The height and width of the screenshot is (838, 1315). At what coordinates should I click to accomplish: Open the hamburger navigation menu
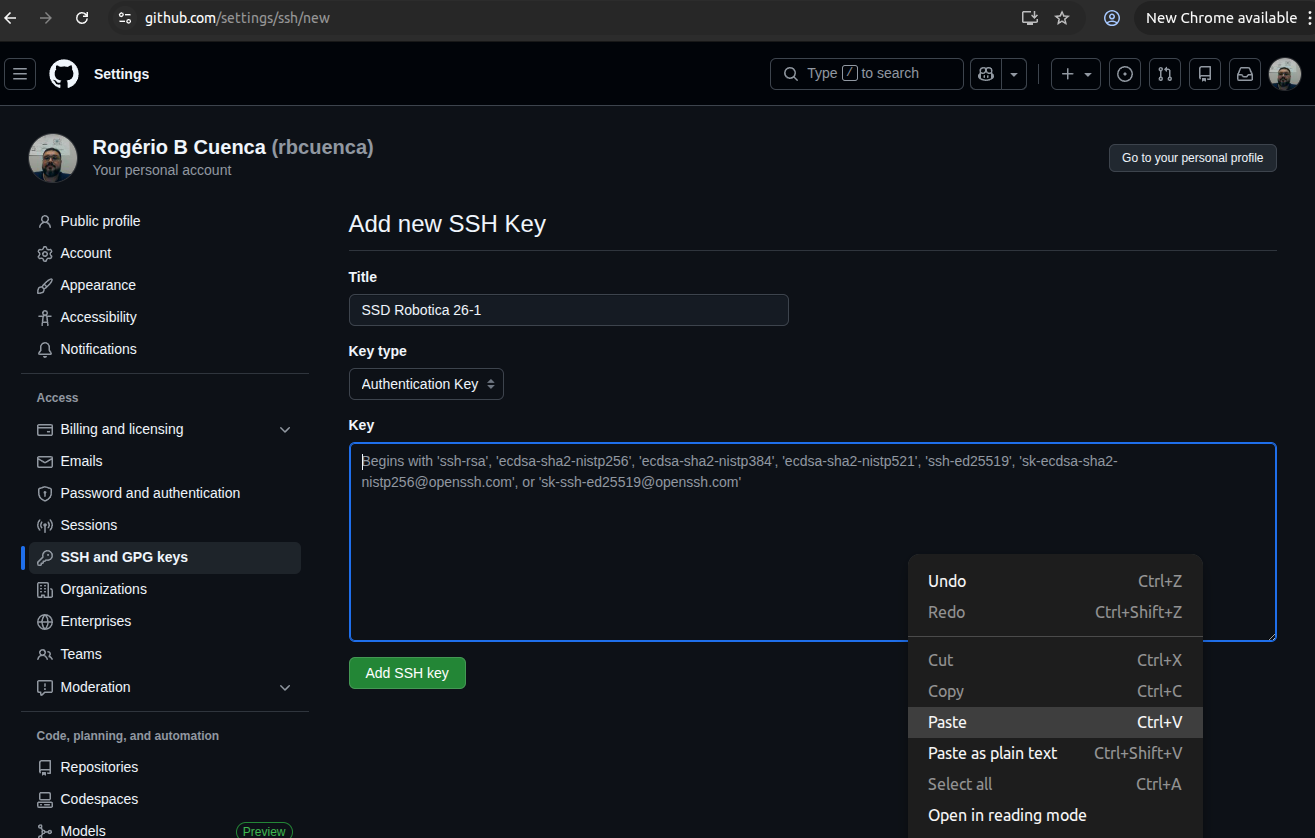click(x=20, y=74)
